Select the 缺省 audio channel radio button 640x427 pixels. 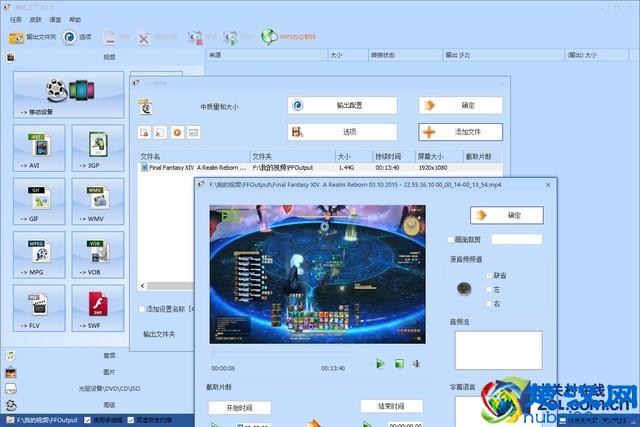(x=489, y=276)
